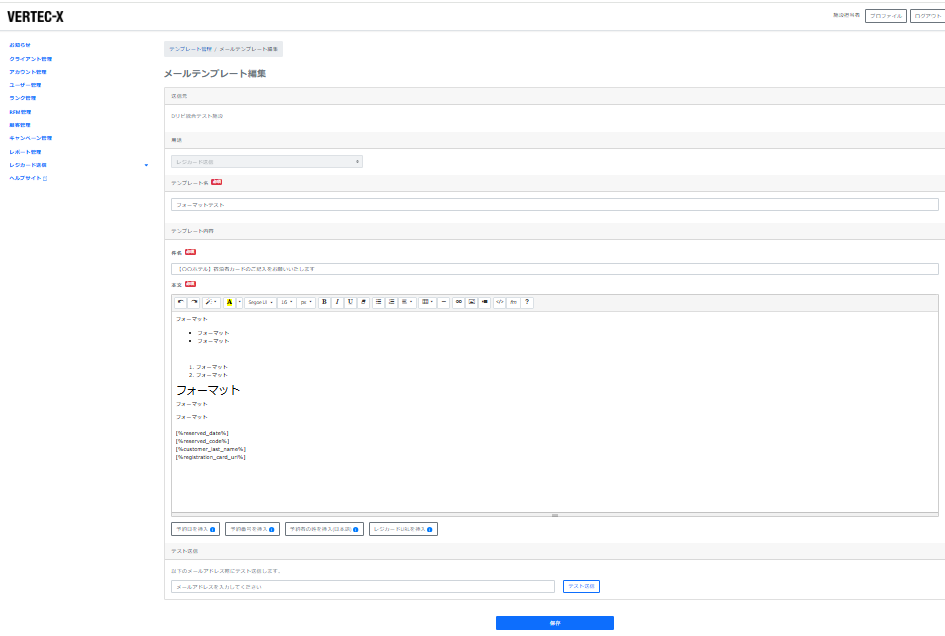945x636 pixels.
Task: Open アカウント管理 in the sidebar
Action: click(28, 72)
